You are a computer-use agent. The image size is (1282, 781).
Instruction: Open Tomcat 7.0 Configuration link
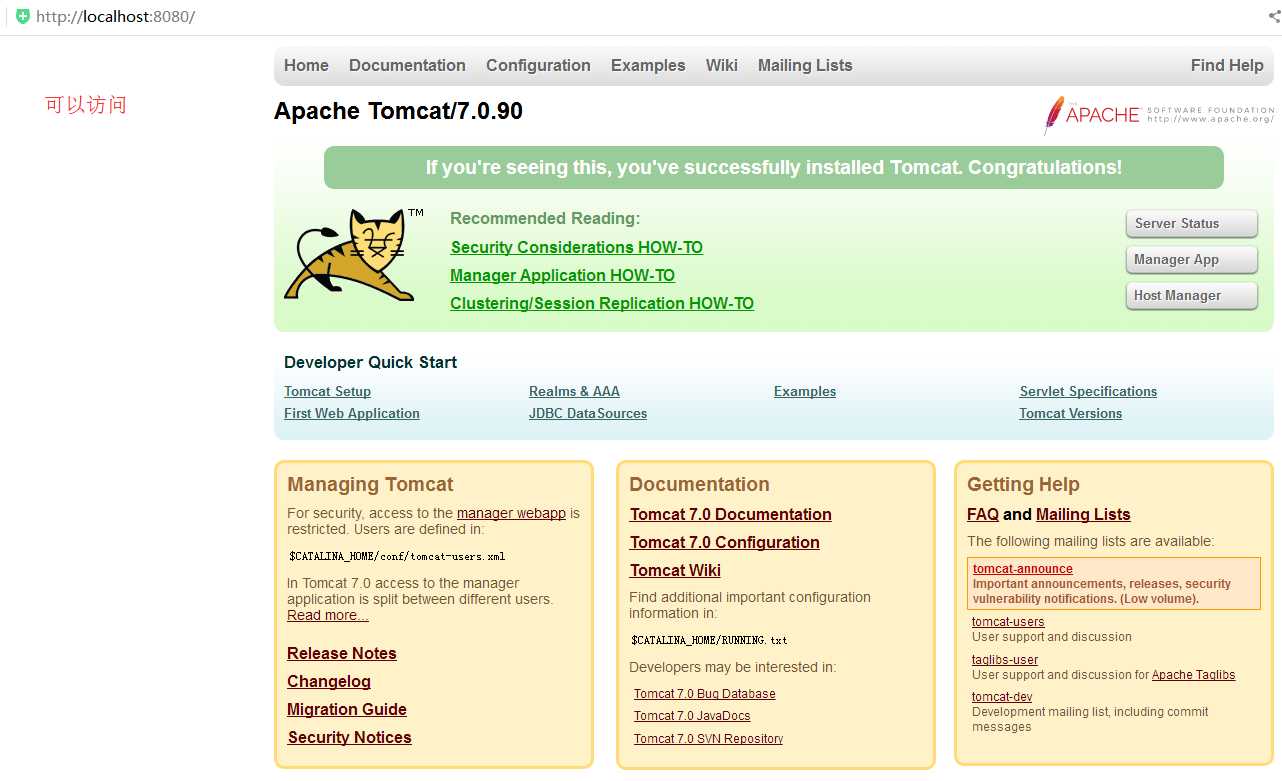point(725,543)
